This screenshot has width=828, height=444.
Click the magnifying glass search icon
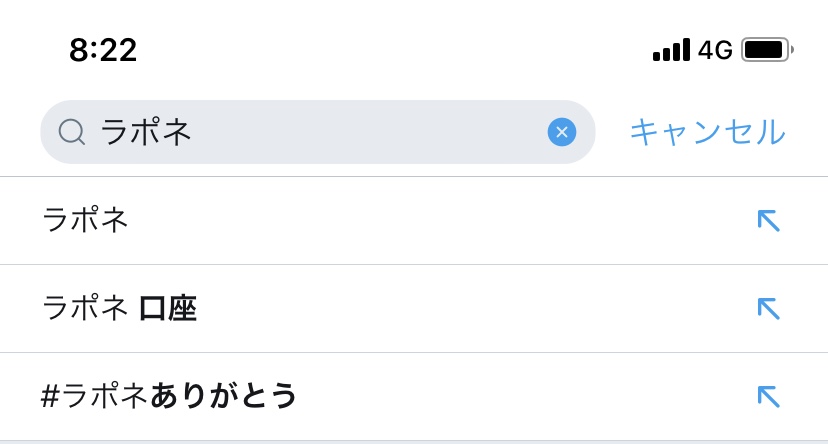[71, 132]
